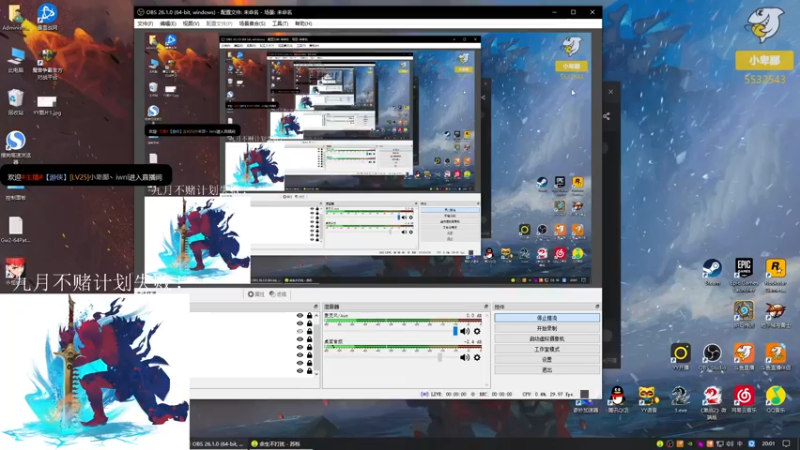Enable 工作室模式 studio mode
Image resolution: width=800 pixels, height=450 pixels.
point(547,349)
